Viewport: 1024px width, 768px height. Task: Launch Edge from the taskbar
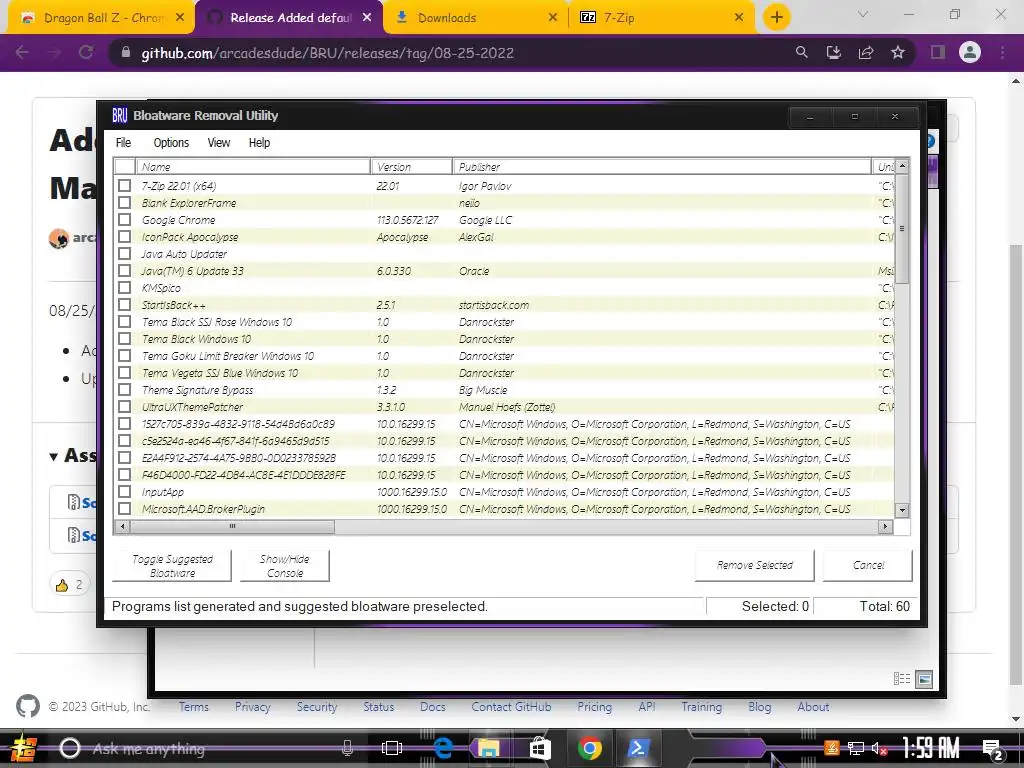click(443, 748)
